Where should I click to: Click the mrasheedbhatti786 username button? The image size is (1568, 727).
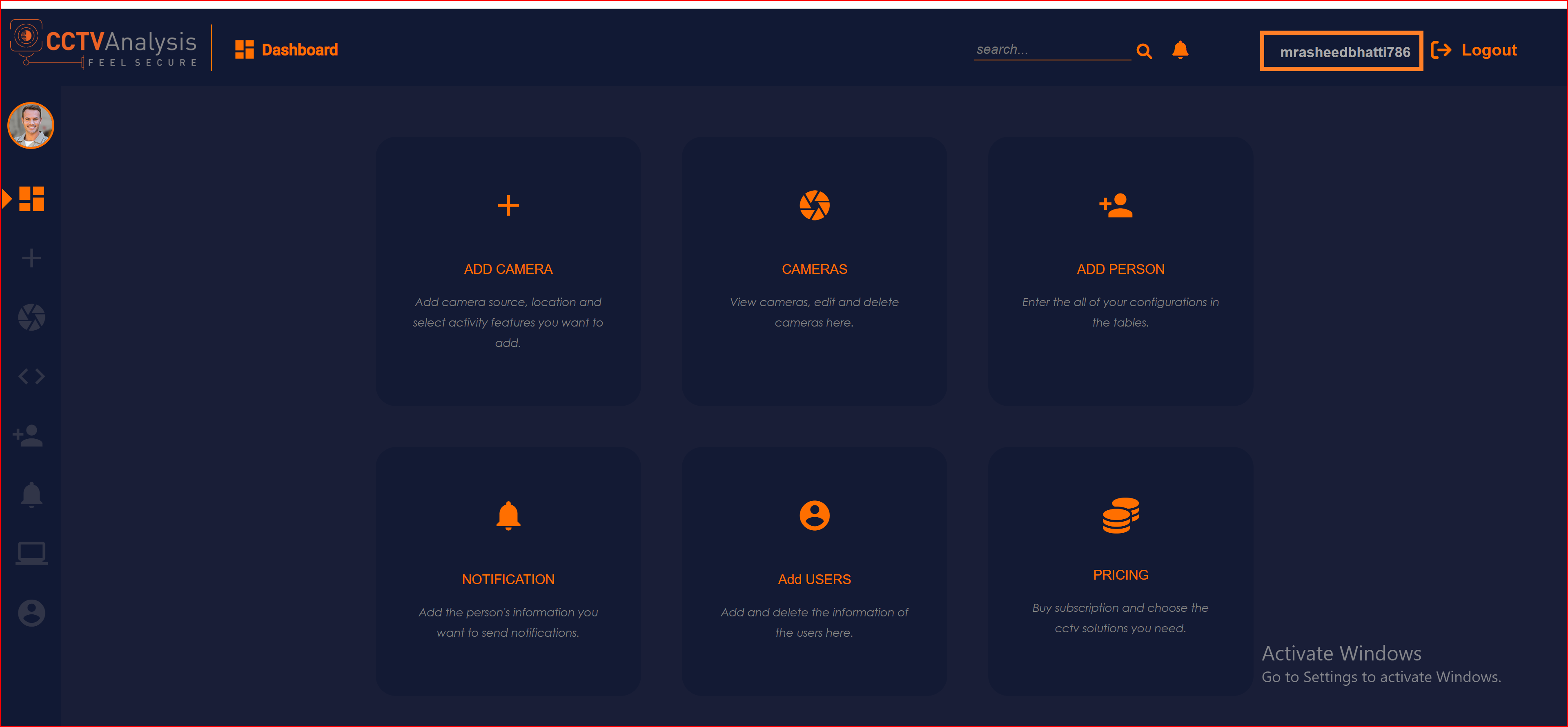[1341, 51]
